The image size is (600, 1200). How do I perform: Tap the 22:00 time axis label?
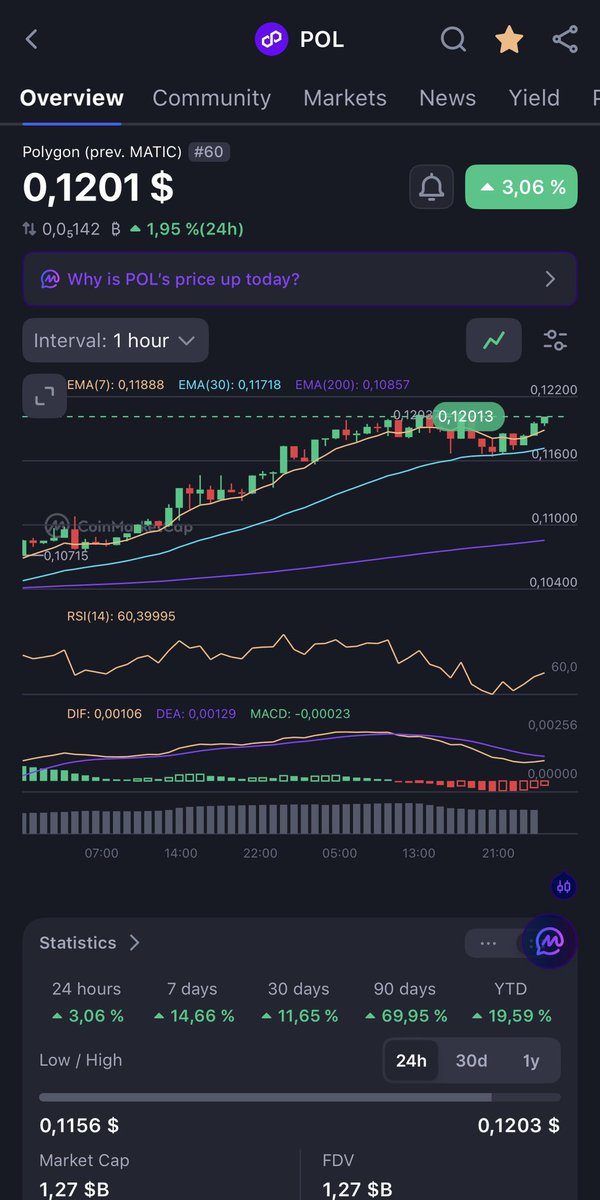[x=260, y=853]
